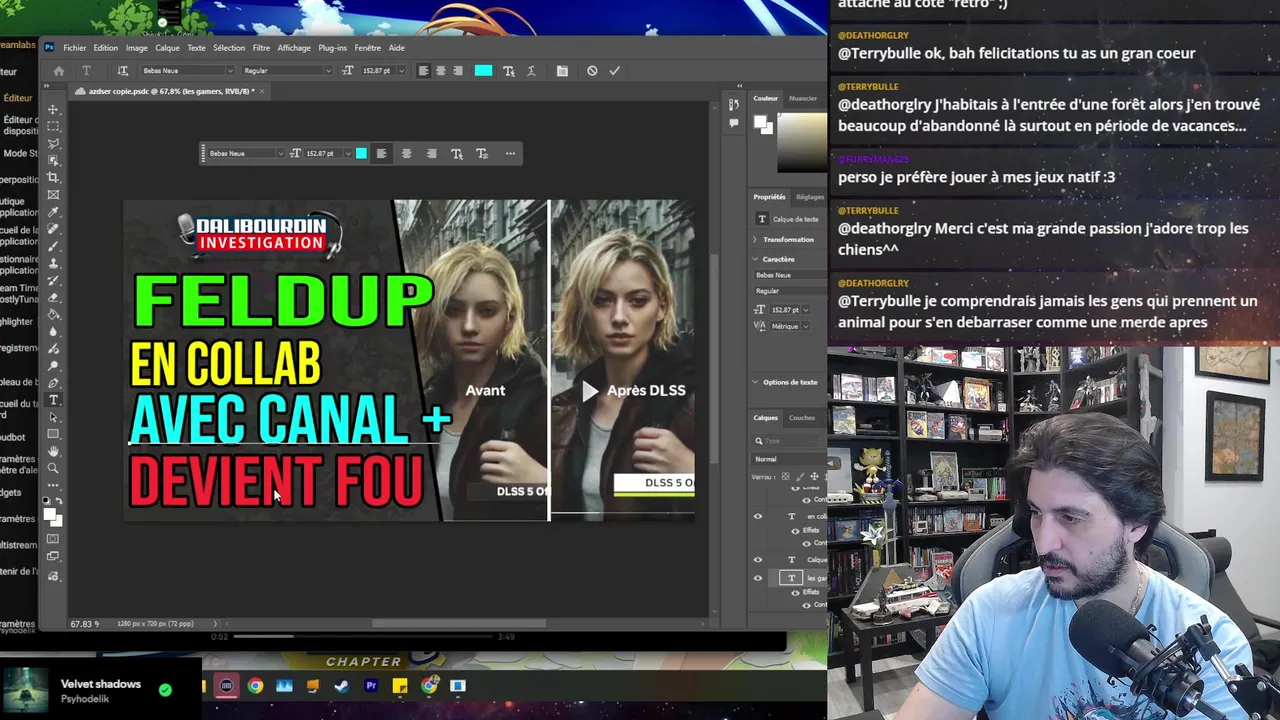Click text color swatch in options bar
Viewport: 1280px width, 720px height.
click(x=483, y=71)
